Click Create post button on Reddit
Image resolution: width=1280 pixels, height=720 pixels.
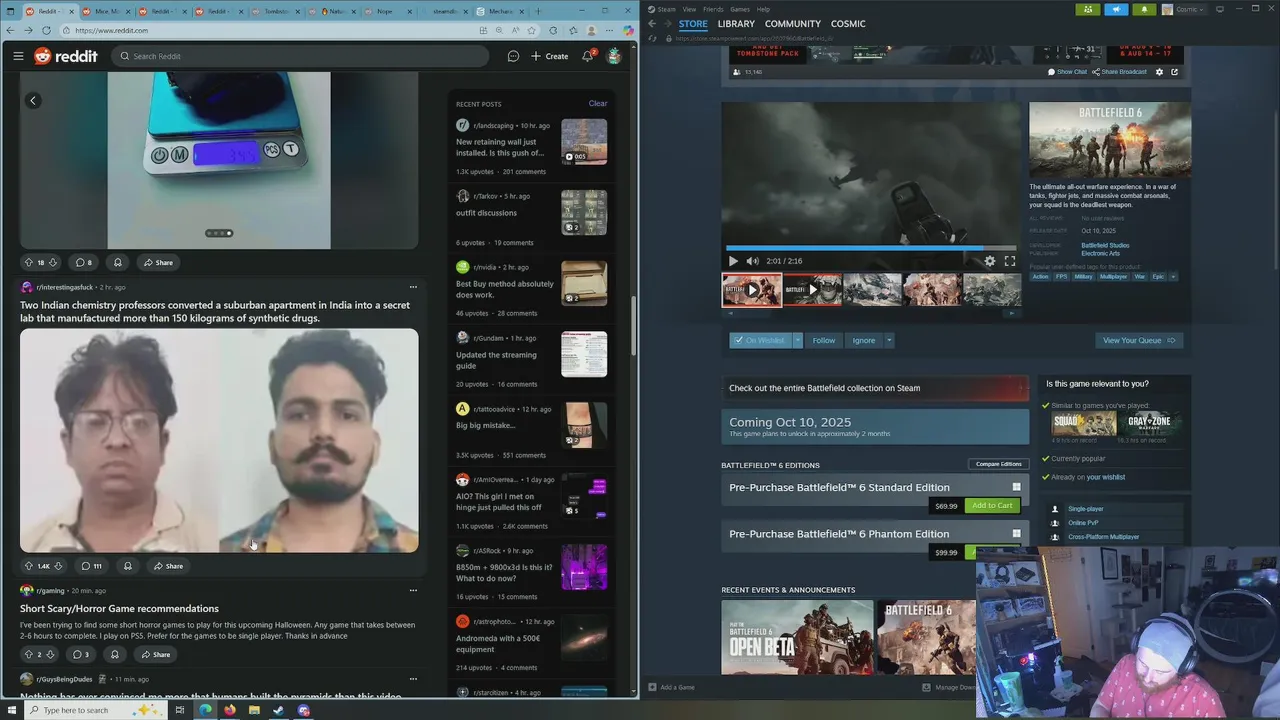(550, 56)
